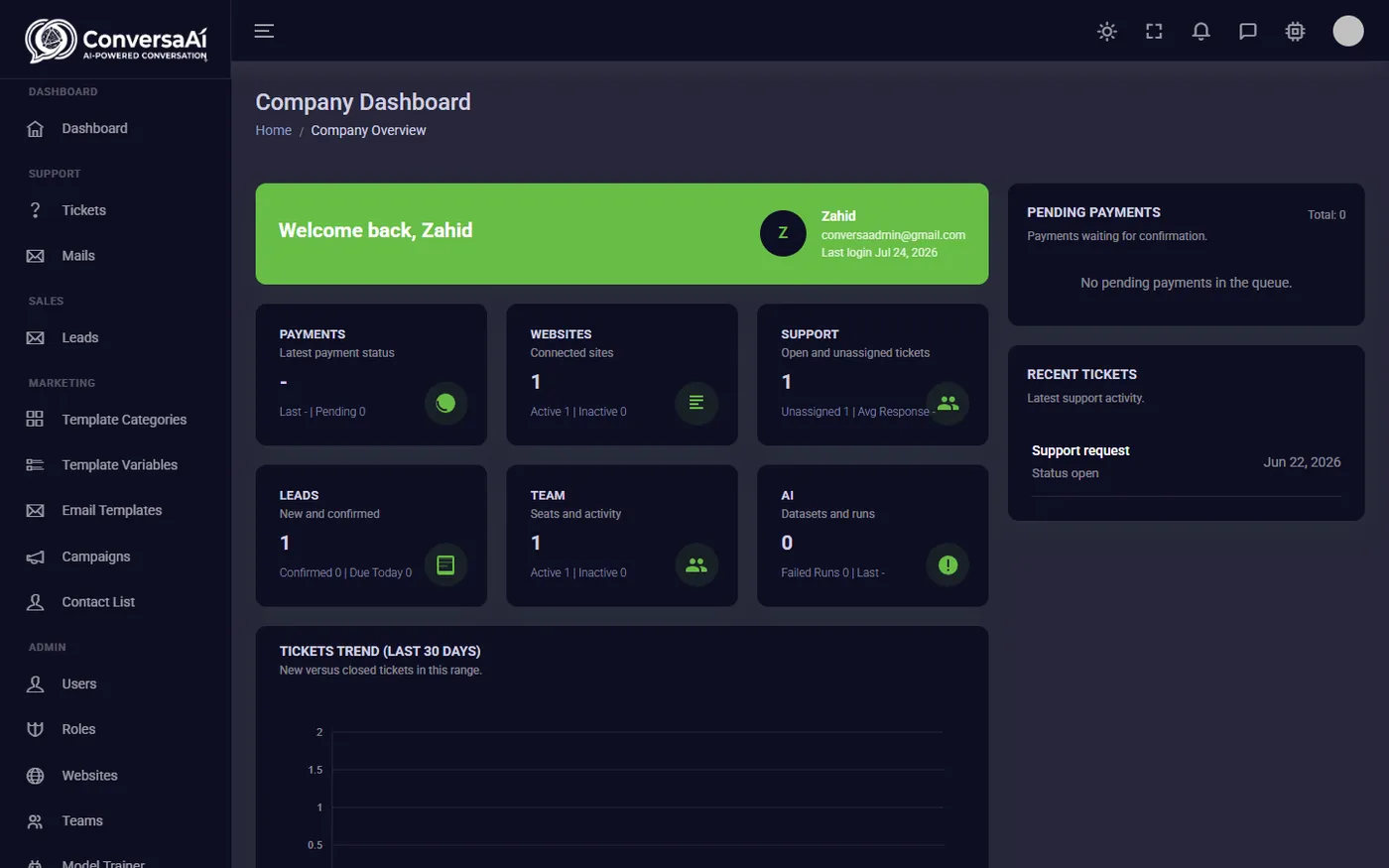This screenshot has height=868, width=1389.
Task: Open the chat messages icon in the header
Action: 1248,32
